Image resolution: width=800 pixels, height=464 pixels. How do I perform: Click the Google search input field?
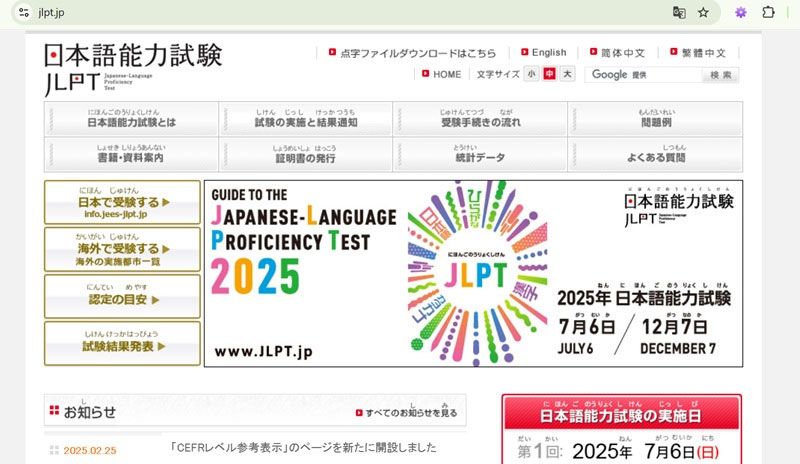[x=644, y=75]
